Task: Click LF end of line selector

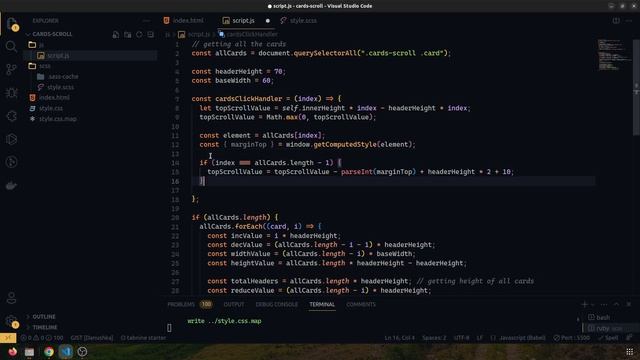Action: pos(480,338)
